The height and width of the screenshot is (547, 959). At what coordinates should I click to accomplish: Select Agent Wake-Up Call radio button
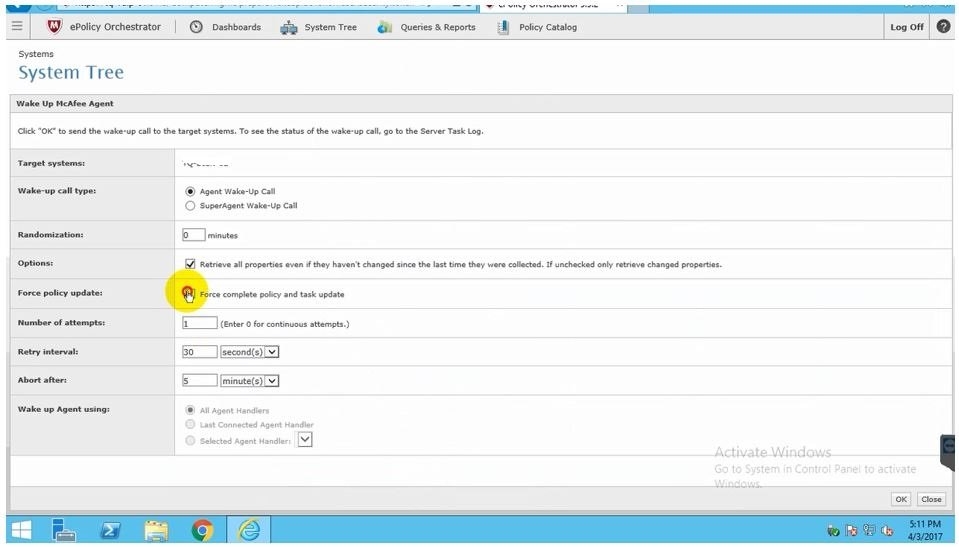pyautogui.click(x=191, y=191)
